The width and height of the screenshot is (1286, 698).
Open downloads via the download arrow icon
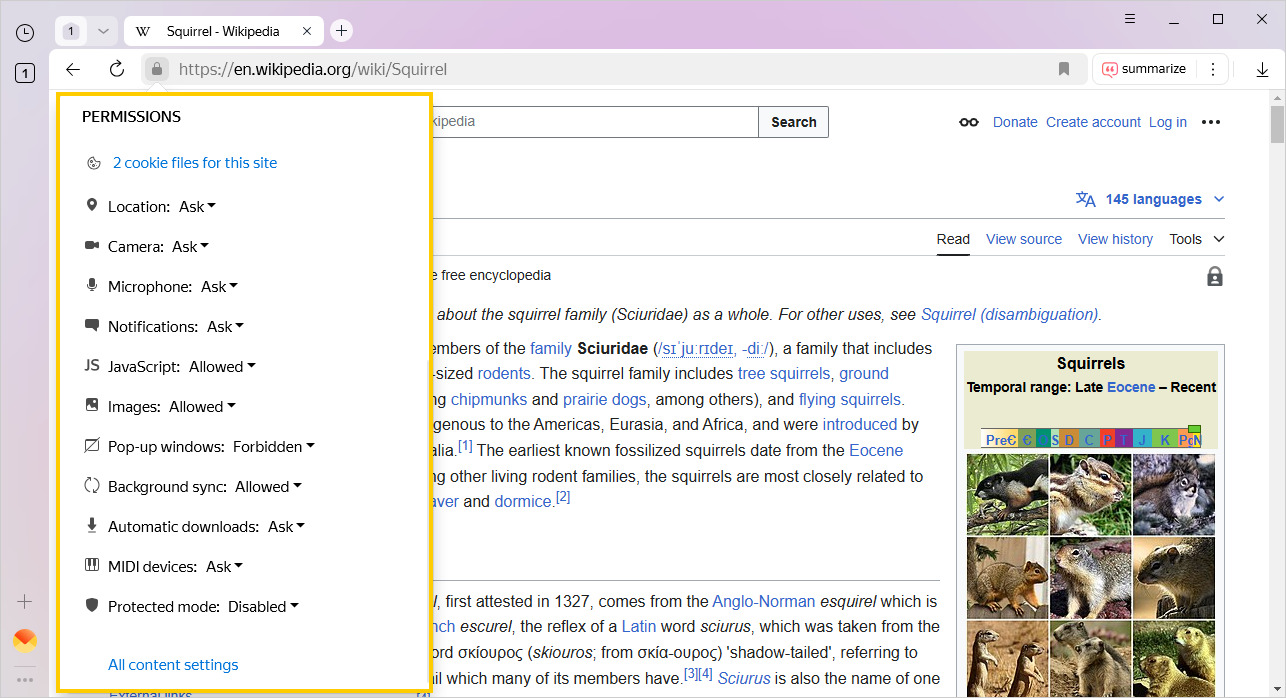coord(1262,69)
